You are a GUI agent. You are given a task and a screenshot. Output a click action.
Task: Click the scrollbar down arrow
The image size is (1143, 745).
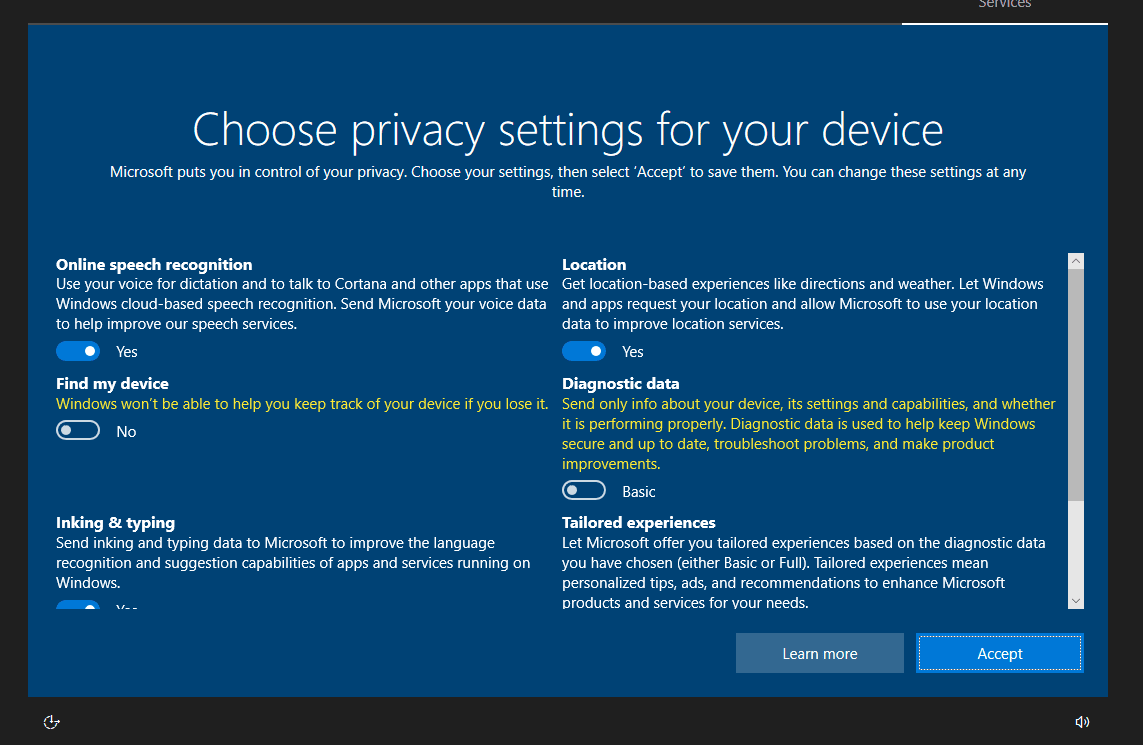1076,601
